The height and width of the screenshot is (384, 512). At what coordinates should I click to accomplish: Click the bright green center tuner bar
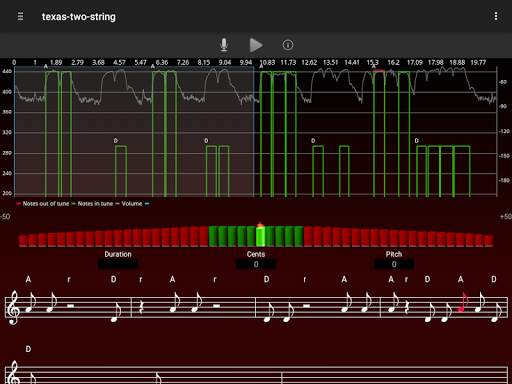(260, 236)
